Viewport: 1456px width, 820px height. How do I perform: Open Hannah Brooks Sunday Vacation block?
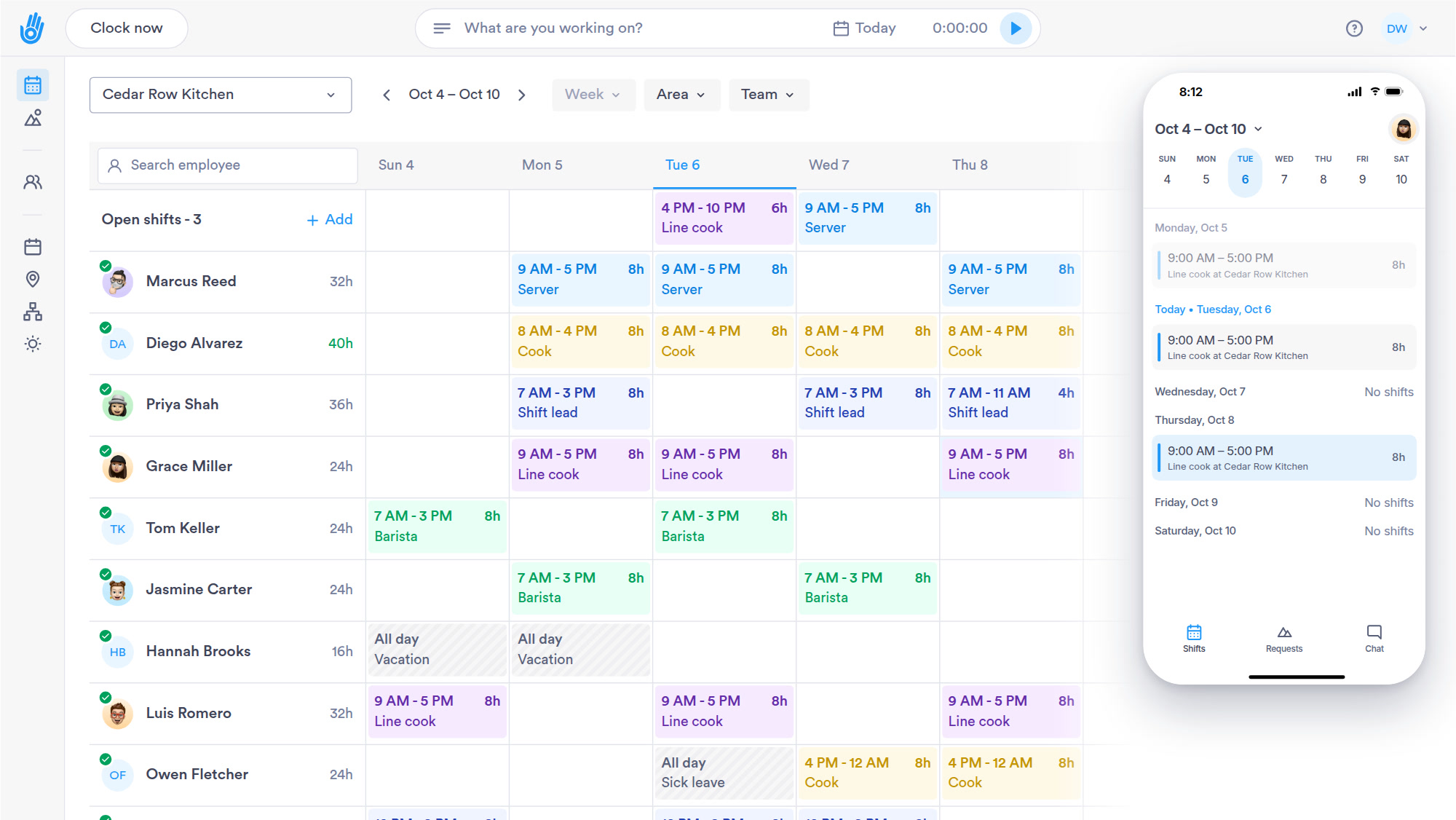click(x=438, y=650)
